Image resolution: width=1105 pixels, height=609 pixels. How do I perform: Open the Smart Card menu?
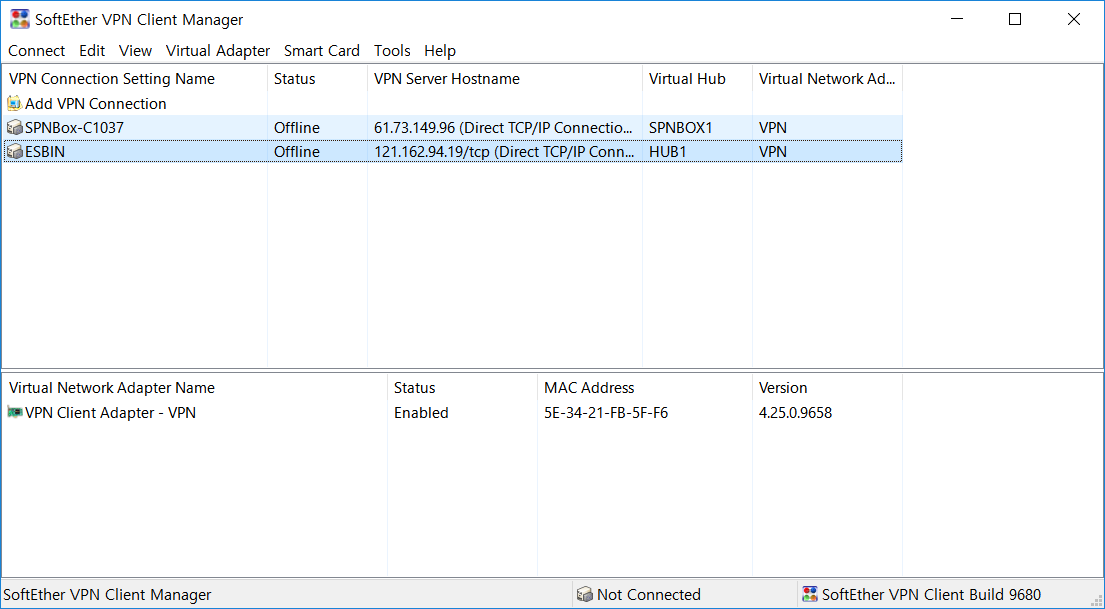[x=321, y=51]
